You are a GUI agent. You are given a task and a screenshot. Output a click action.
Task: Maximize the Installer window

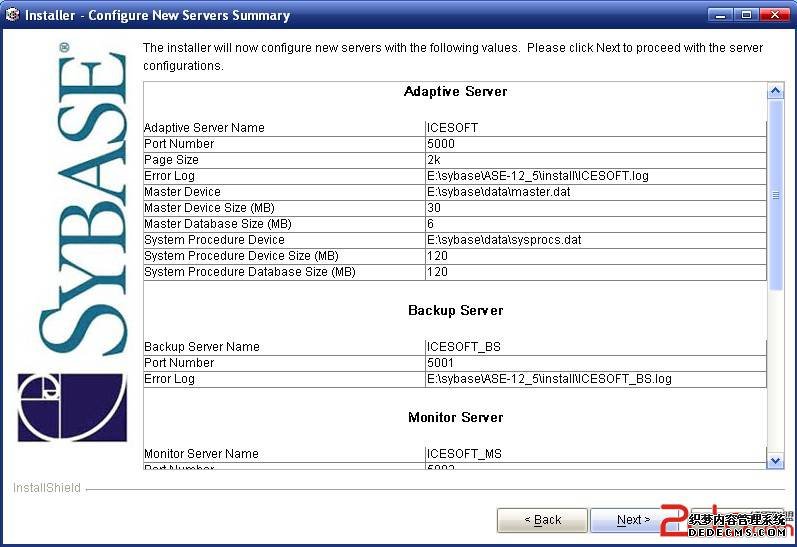(x=746, y=15)
